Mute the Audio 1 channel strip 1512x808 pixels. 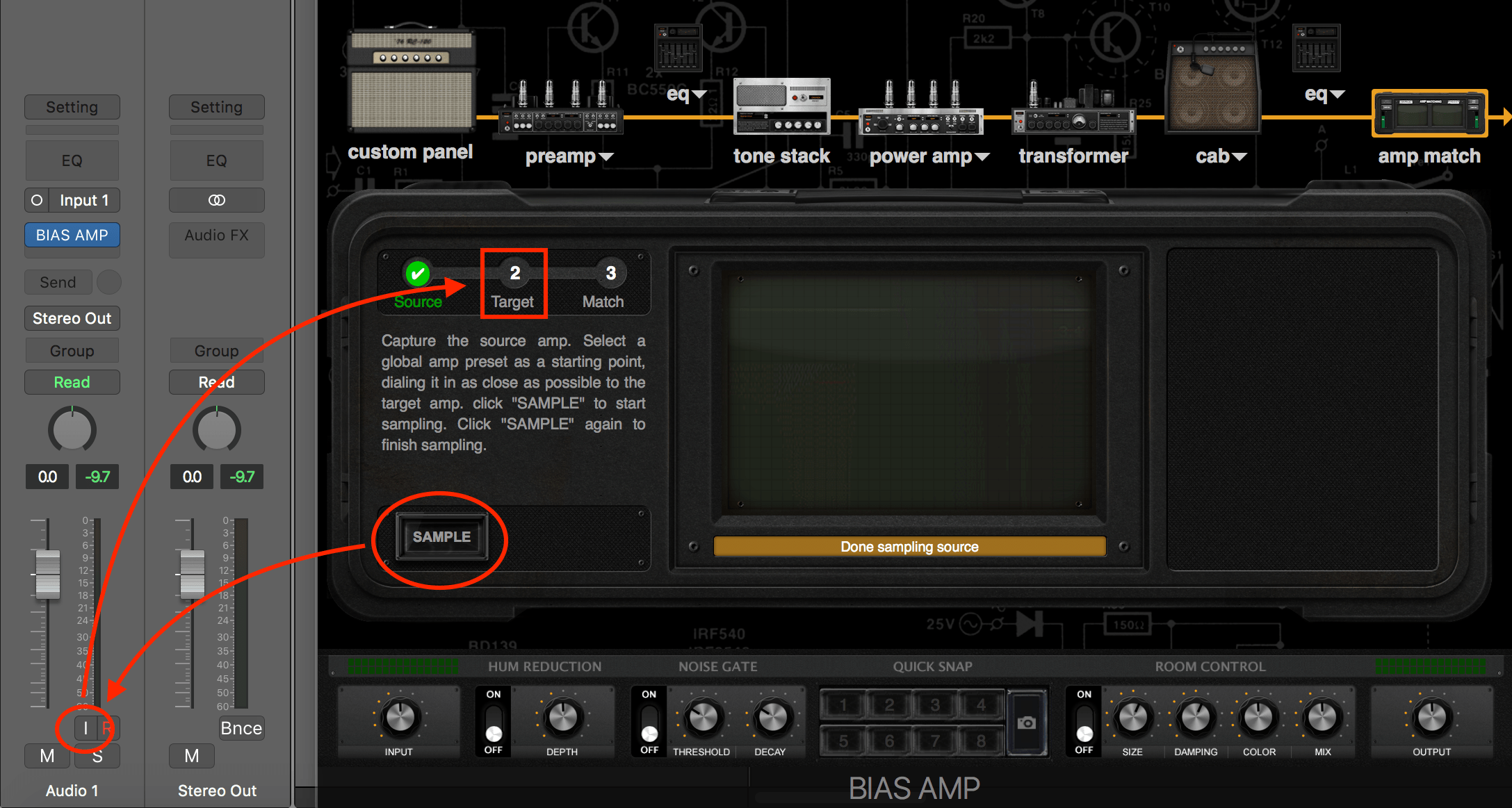click(x=46, y=755)
